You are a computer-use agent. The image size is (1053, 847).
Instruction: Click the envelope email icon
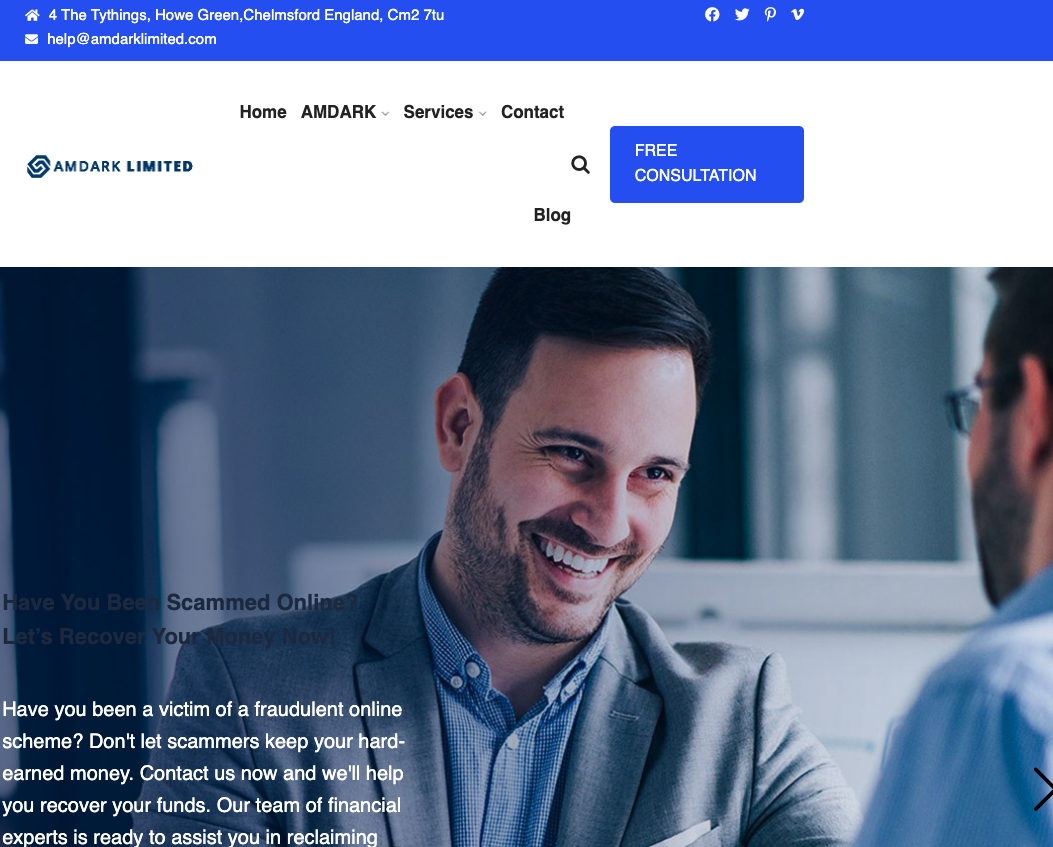(32, 40)
